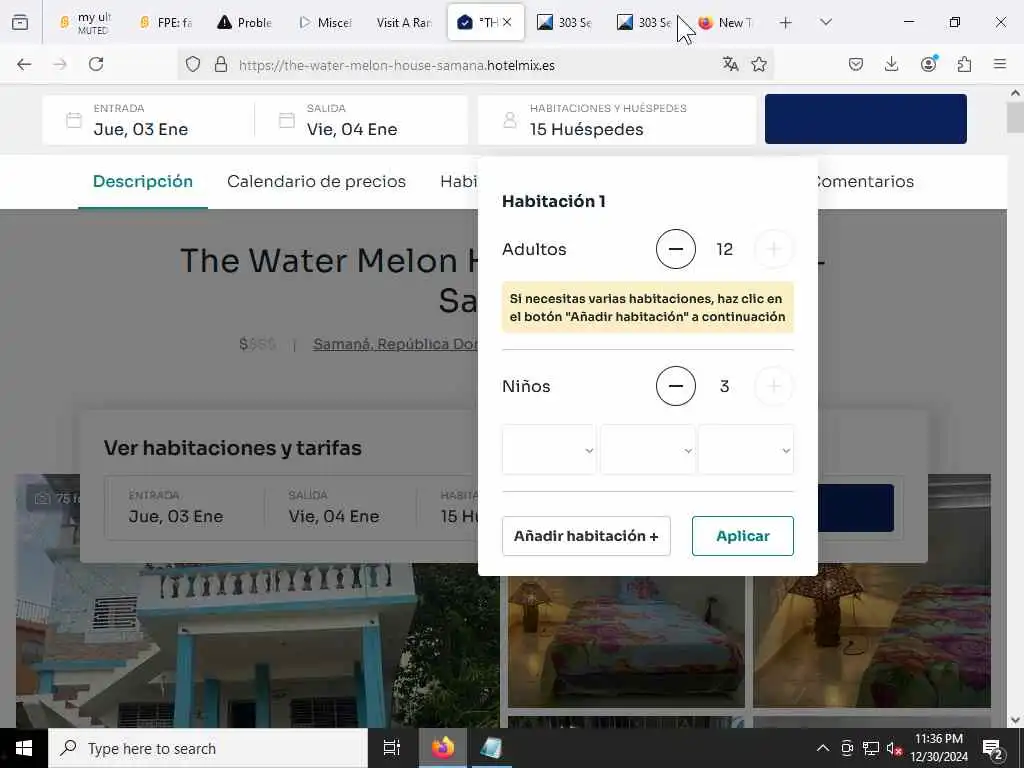Open the Firefox account icon
The image size is (1024, 768).
point(928,63)
